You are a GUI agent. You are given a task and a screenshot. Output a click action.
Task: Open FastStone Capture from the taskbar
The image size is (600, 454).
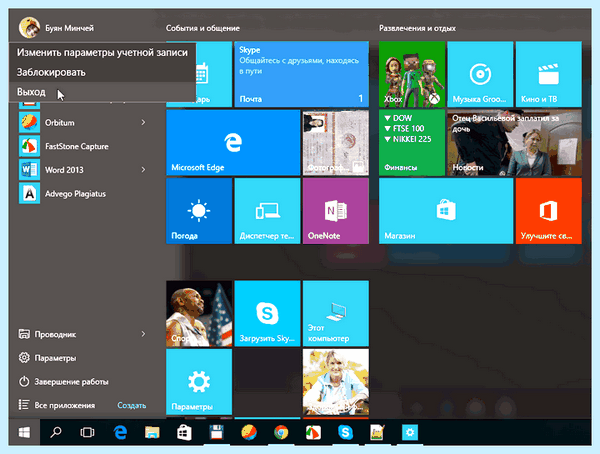[313, 433]
